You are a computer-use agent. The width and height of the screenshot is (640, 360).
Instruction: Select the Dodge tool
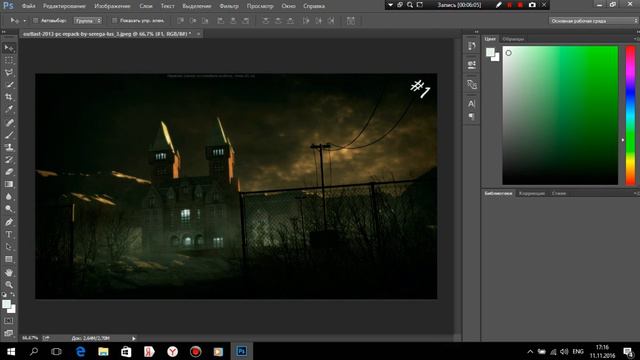[9, 209]
